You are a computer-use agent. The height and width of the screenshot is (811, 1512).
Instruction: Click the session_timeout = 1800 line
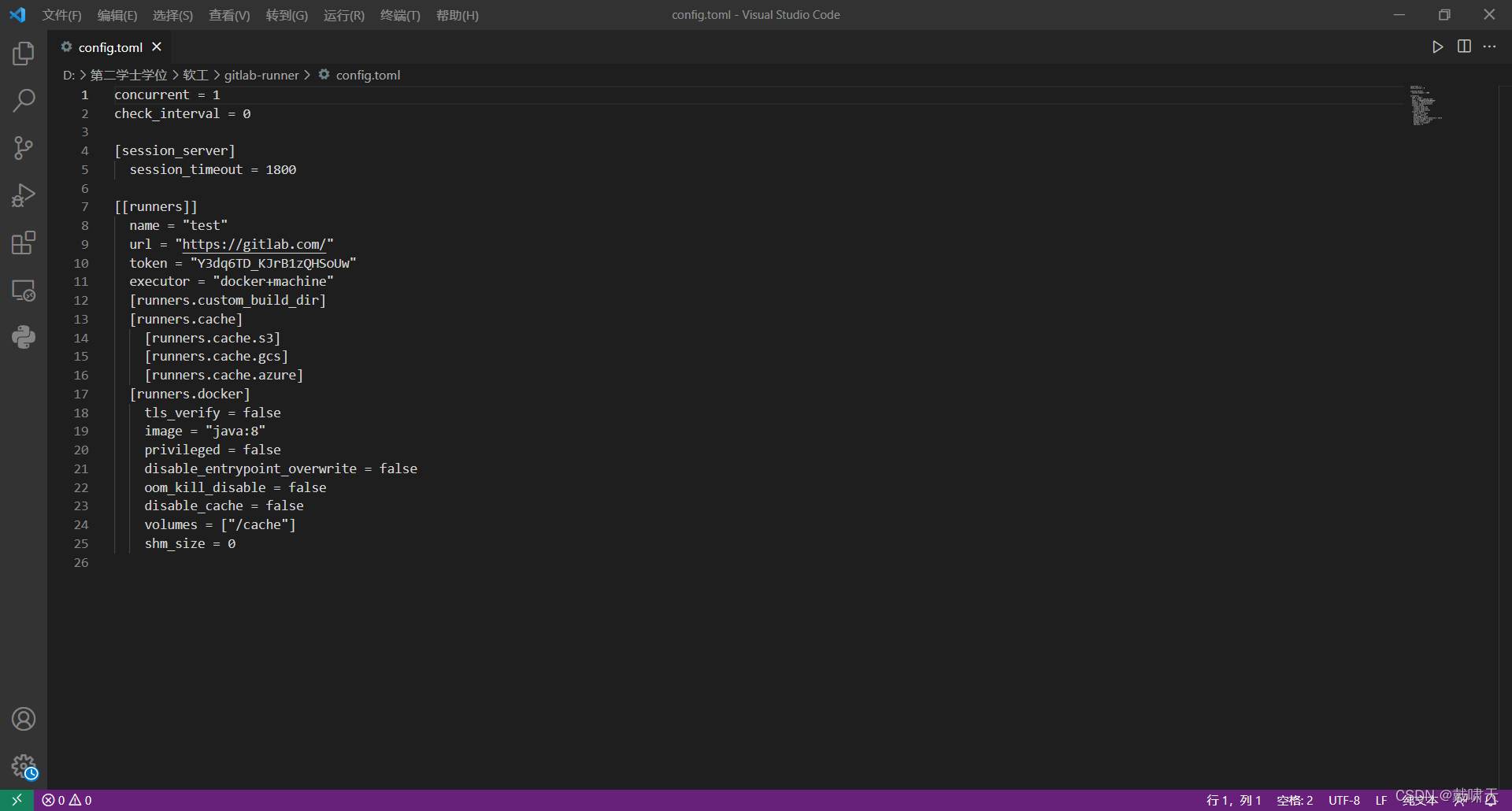coord(213,169)
